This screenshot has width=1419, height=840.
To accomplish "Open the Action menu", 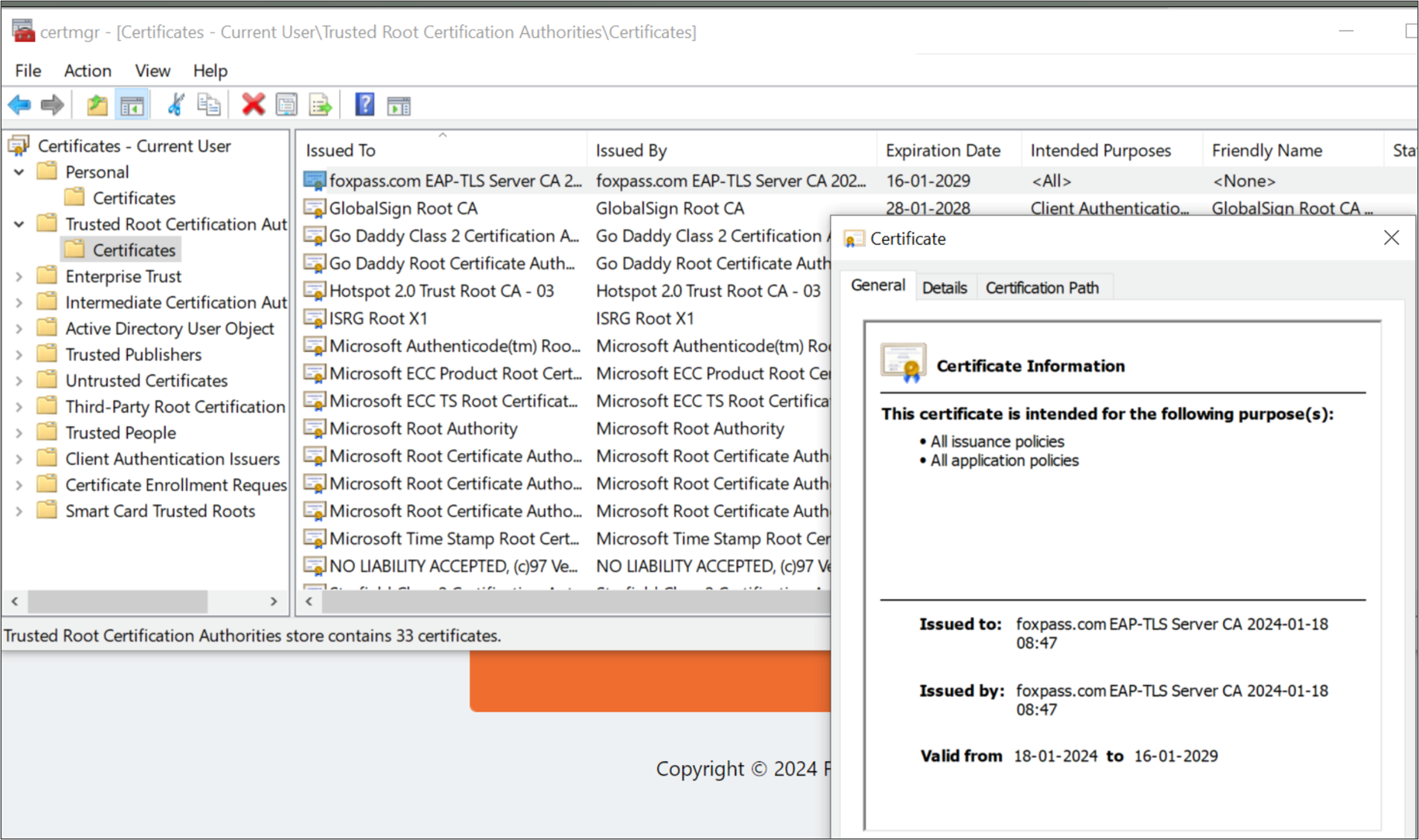I will click(88, 71).
